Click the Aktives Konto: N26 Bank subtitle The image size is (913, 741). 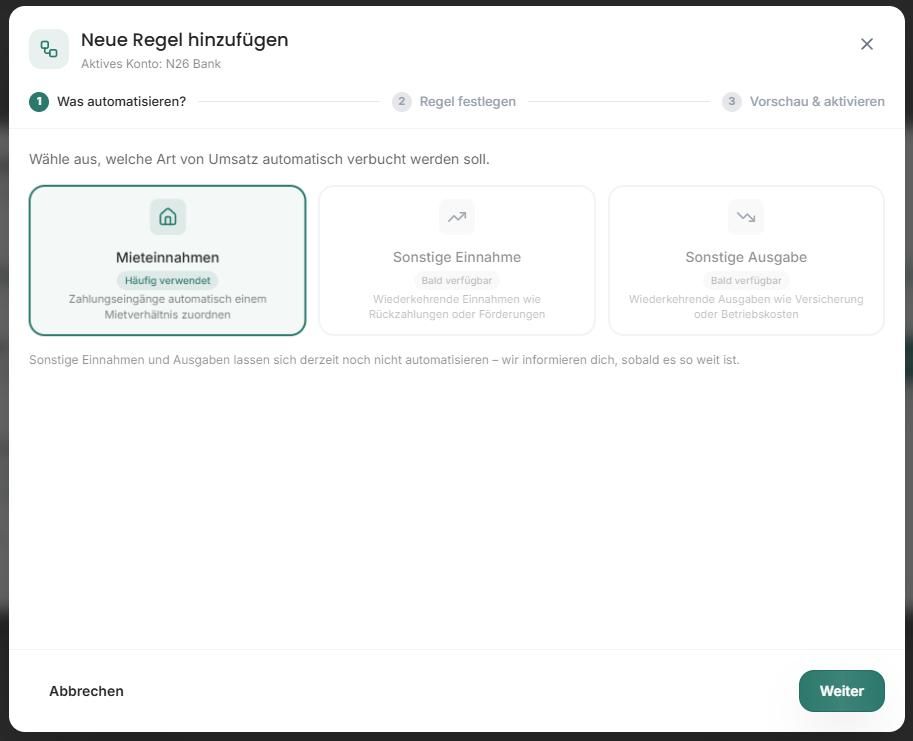click(x=151, y=64)
